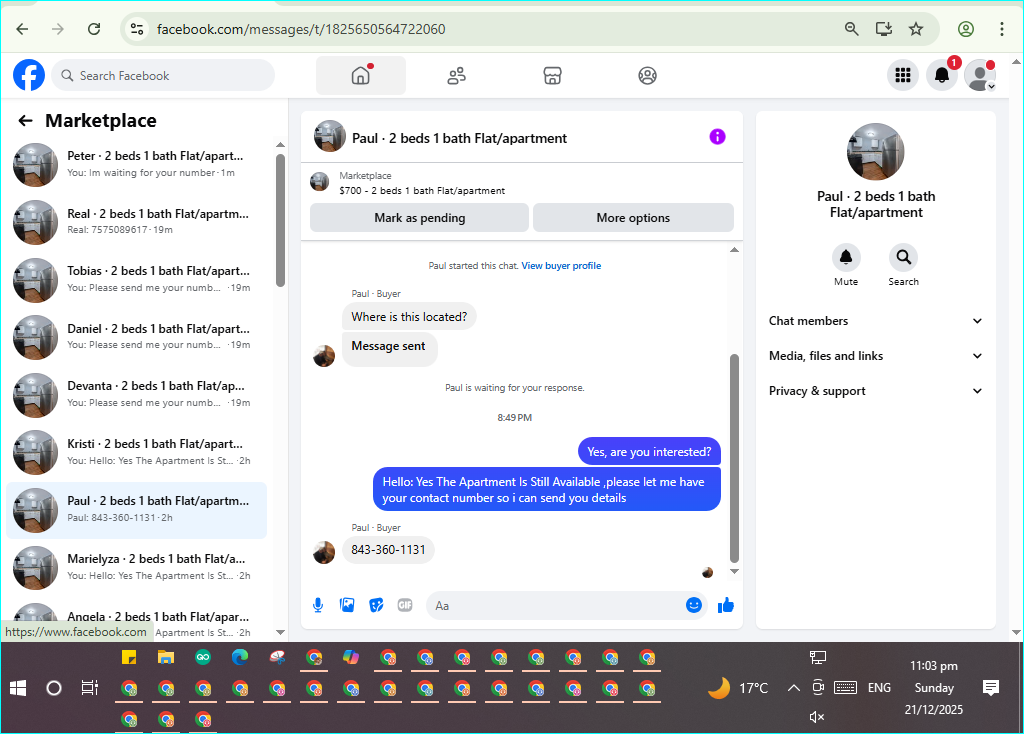Open the Devanta conversation

point(136,394)
